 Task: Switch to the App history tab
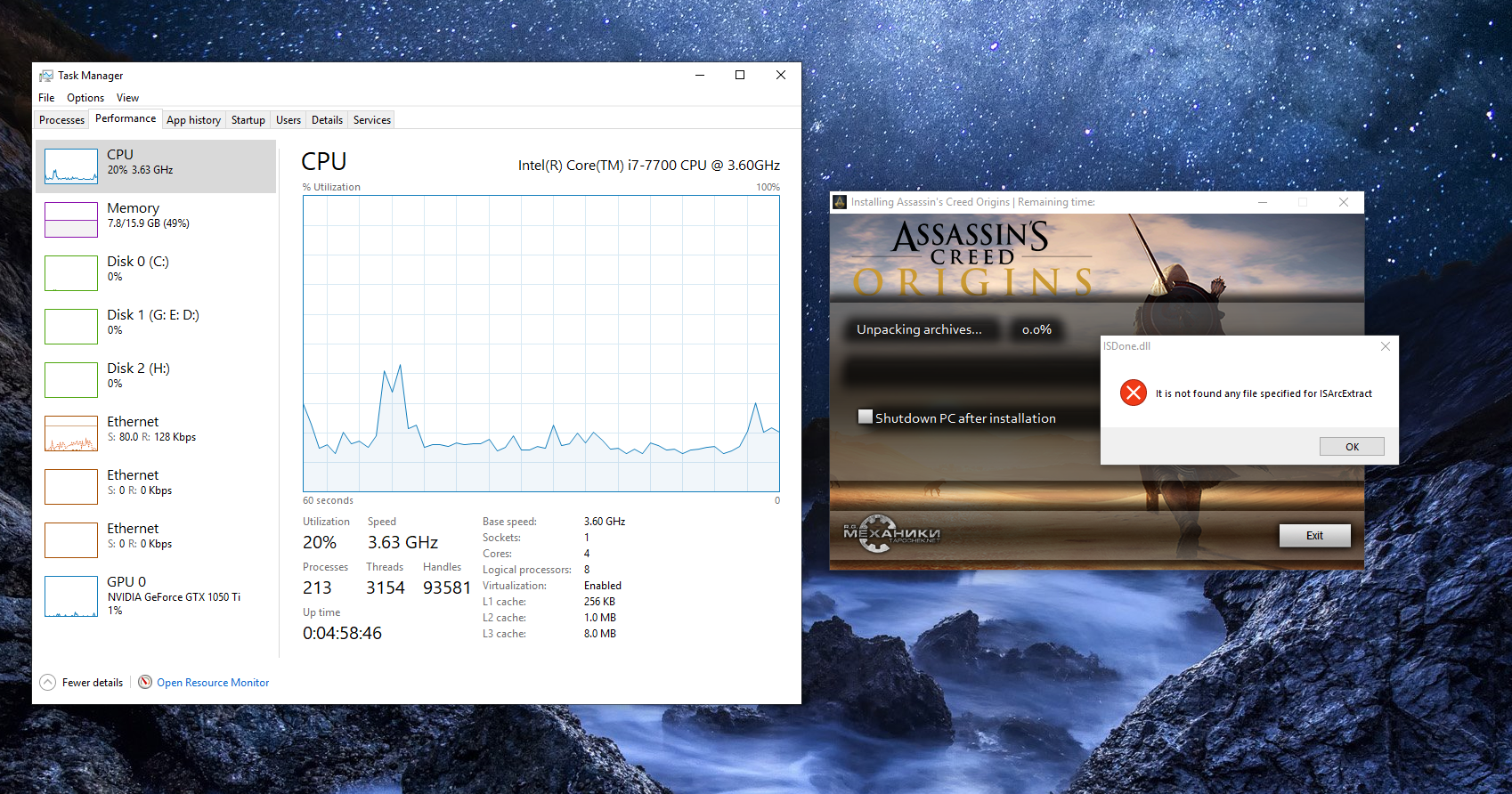click(193, 120)
